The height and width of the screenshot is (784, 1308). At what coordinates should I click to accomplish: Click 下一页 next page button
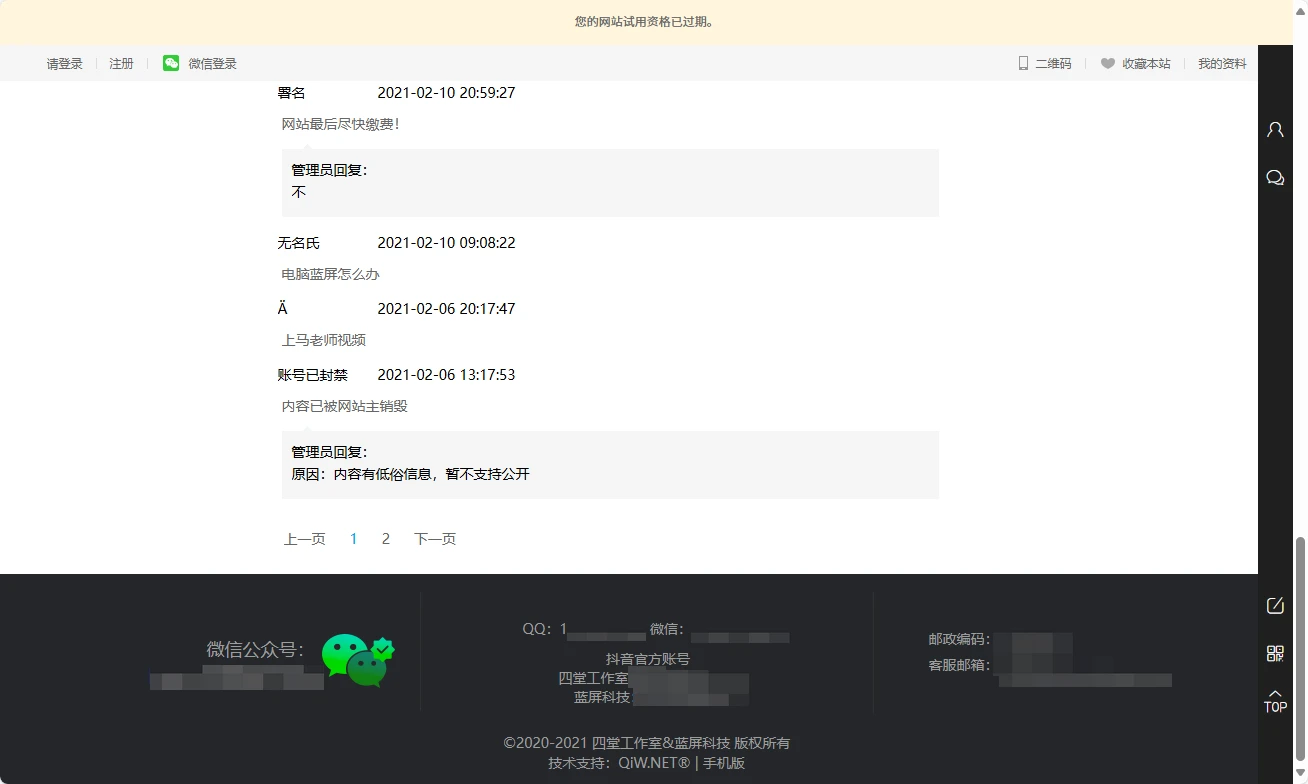pos(435,539)
